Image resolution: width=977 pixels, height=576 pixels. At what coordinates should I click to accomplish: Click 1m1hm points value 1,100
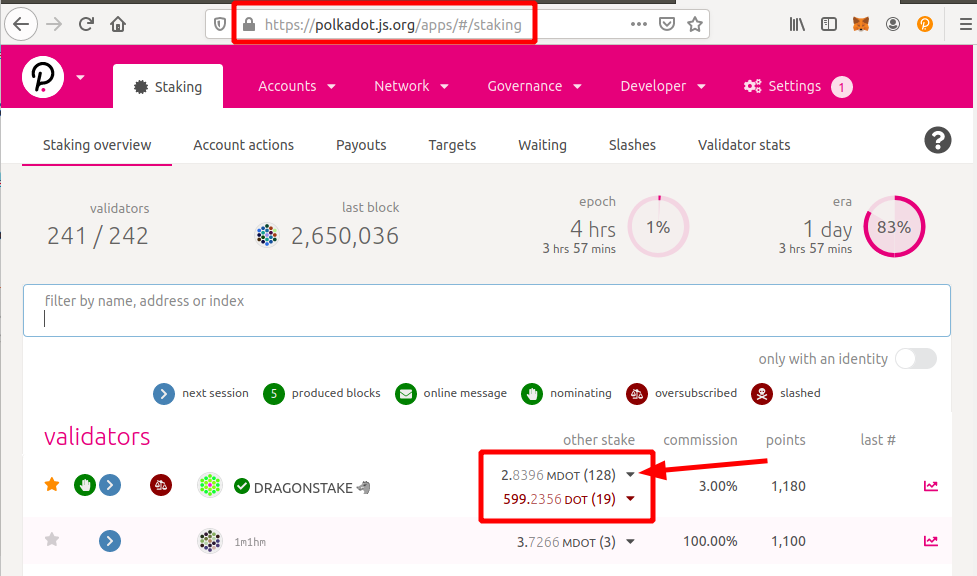[x=788, y=541]
